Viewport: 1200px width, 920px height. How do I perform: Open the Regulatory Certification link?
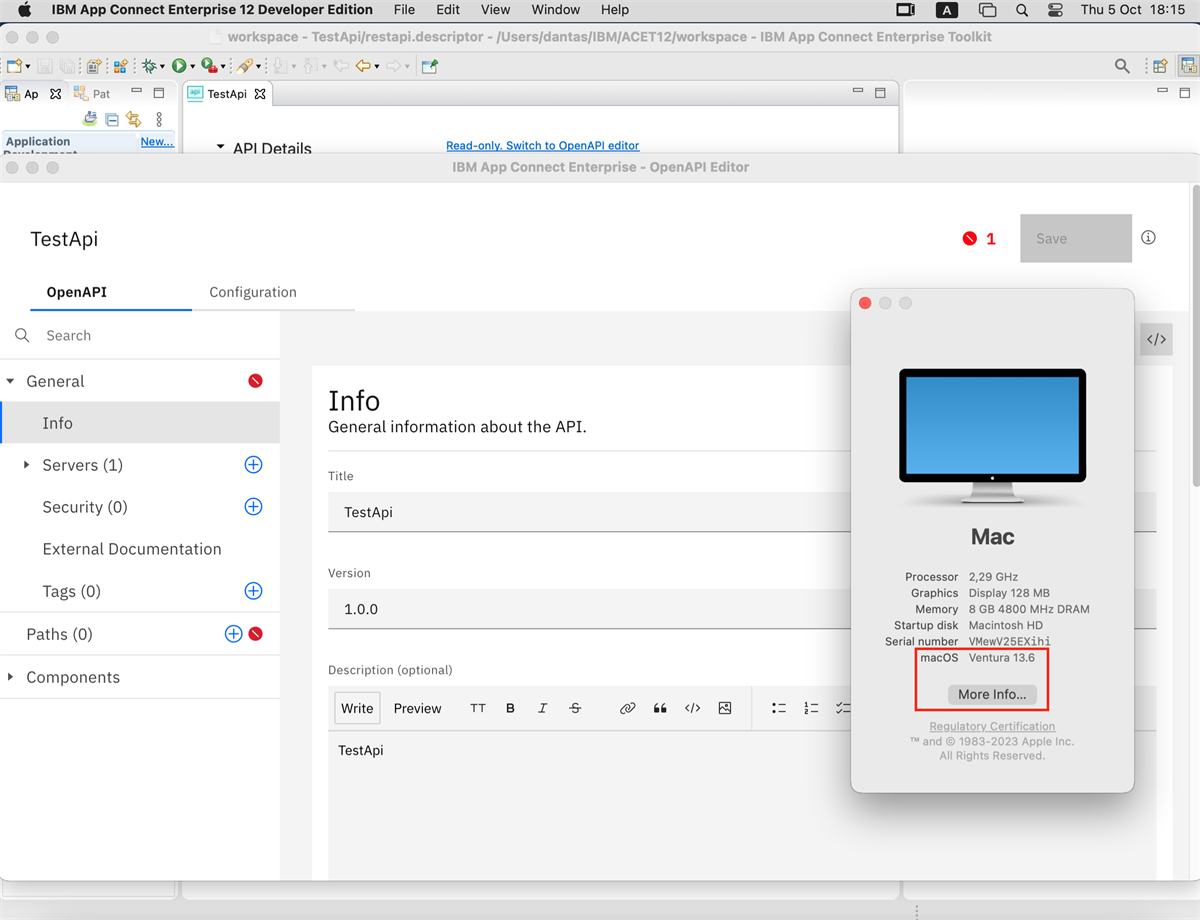tap(992, 726)
